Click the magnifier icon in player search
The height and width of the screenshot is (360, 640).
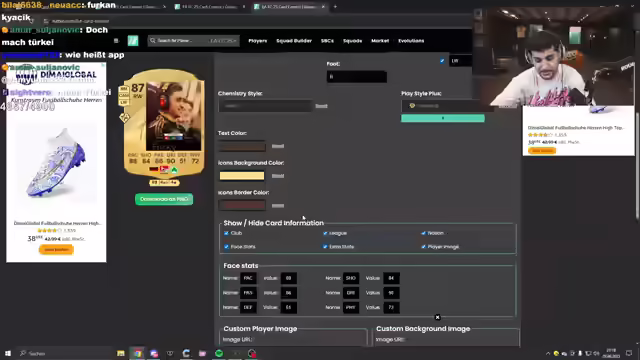pyautogui.click(x=153, y=41)
